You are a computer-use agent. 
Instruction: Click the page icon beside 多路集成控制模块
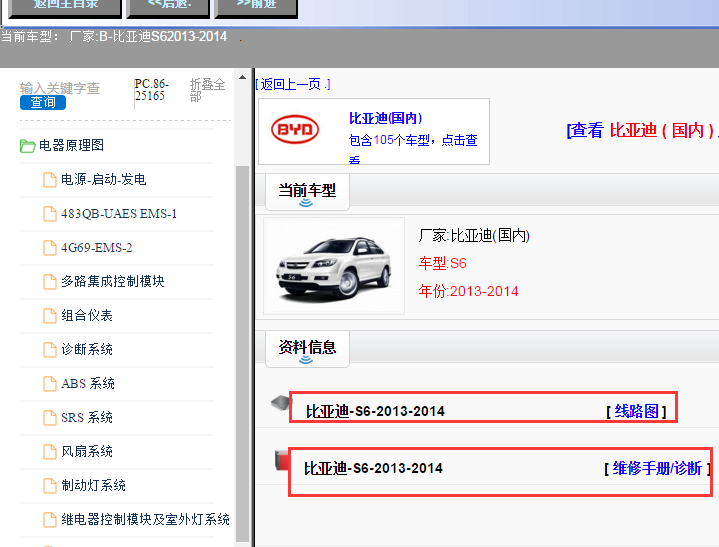coord(50,282)
